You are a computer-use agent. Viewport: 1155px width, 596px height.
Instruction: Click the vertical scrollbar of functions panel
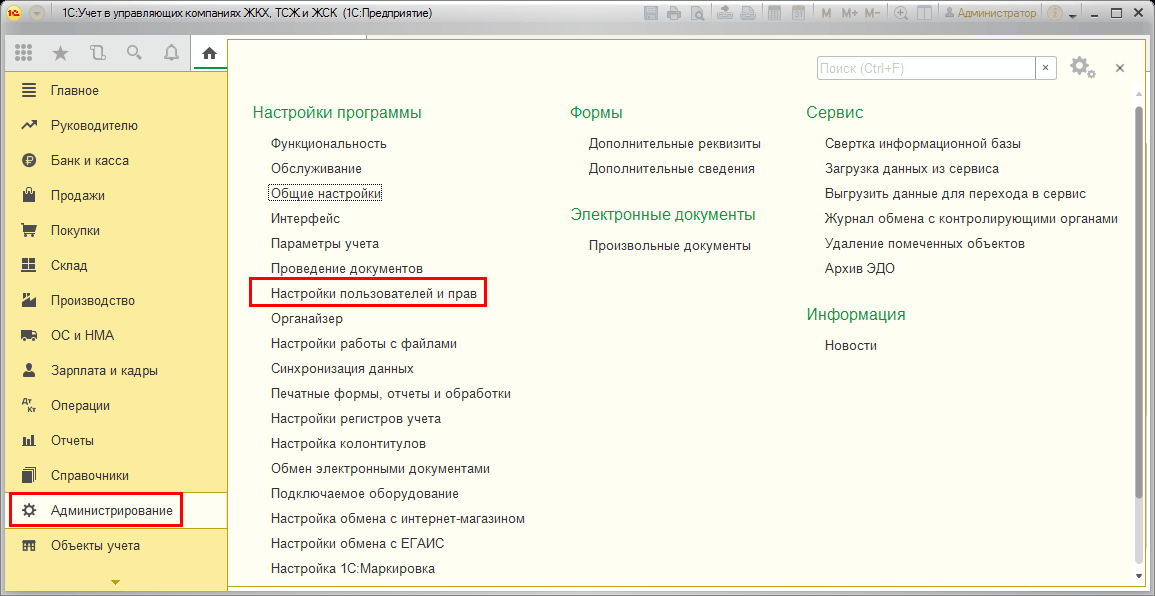(x=1140, y=302)
